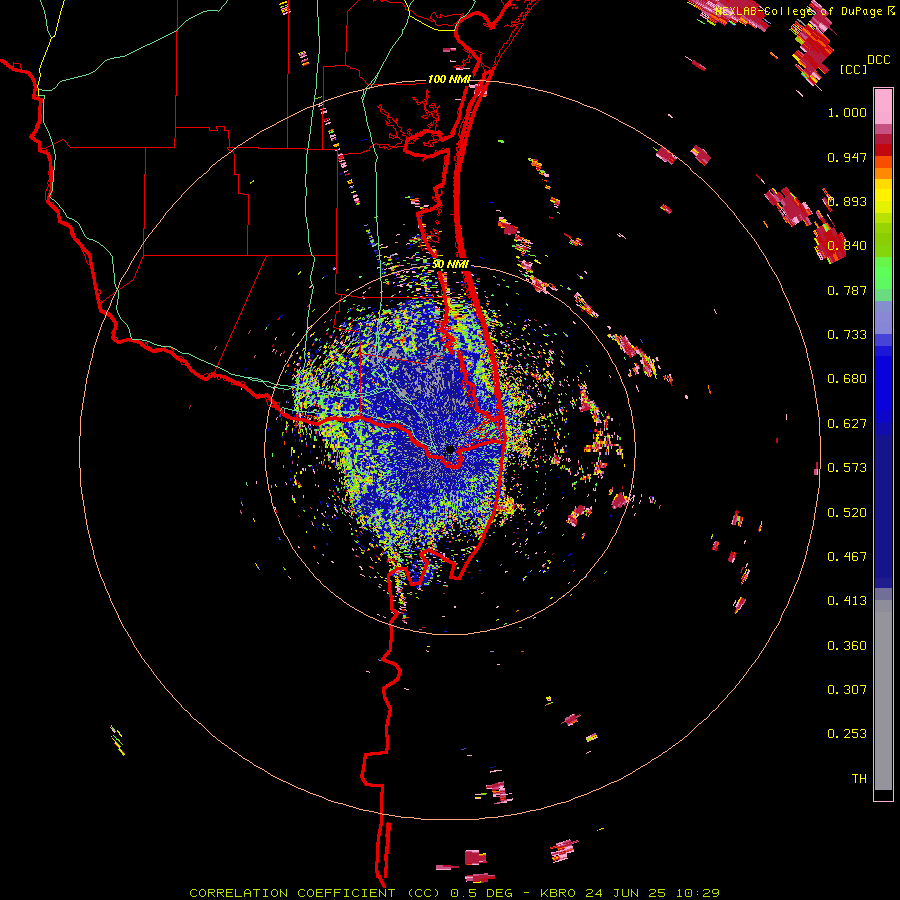Click the 0.307 scale value

coord(847,690)
